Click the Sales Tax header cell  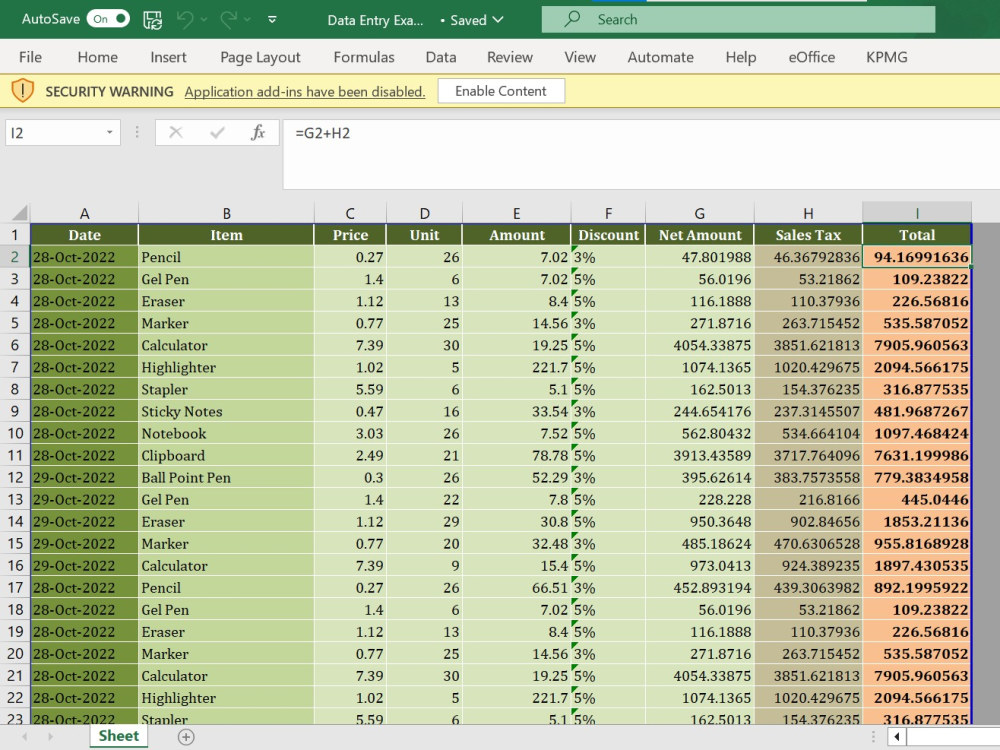(x=808, y=235)
